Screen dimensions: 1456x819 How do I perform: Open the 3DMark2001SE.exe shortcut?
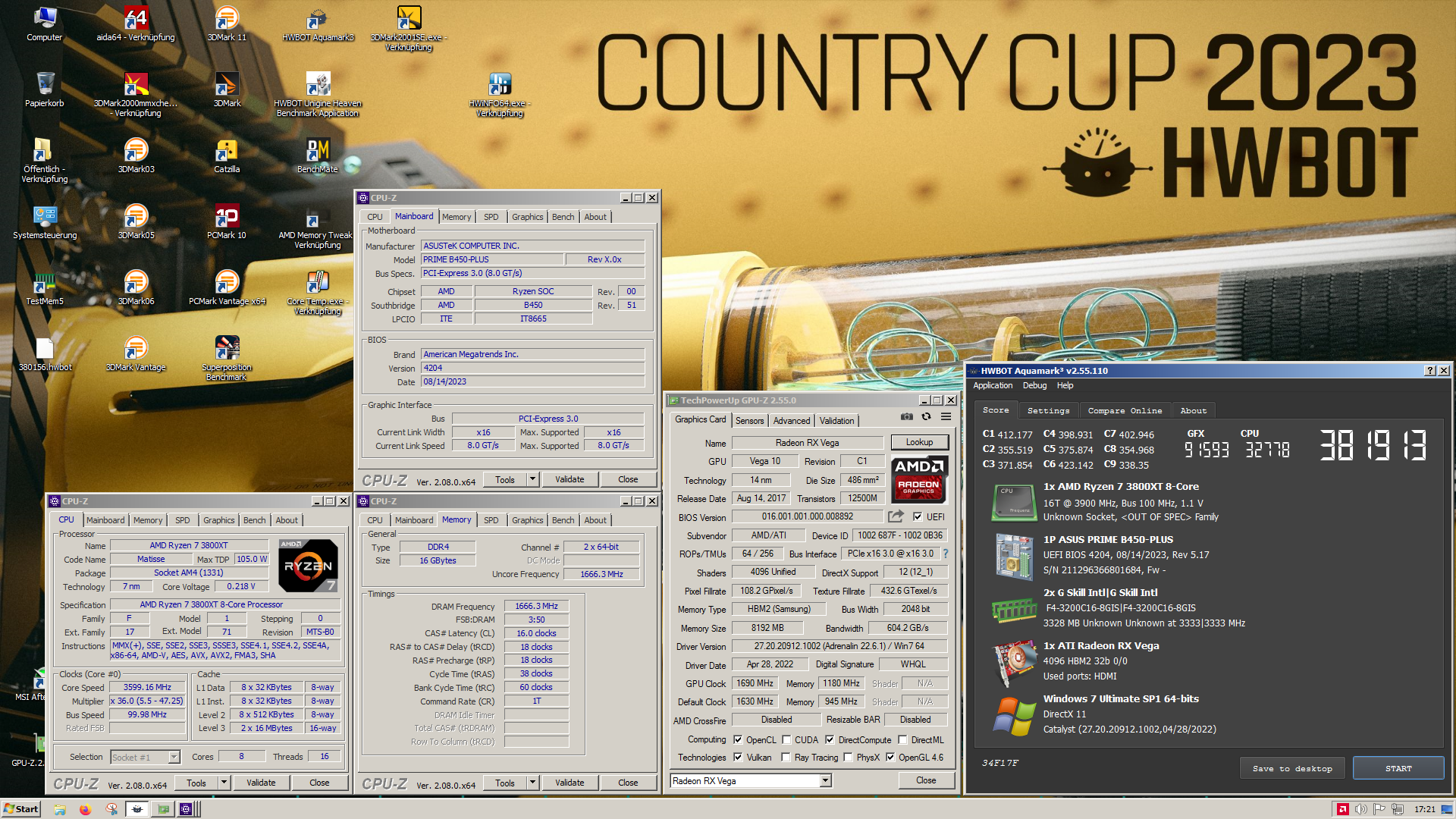pyautogui.click(x=409, y=28)
